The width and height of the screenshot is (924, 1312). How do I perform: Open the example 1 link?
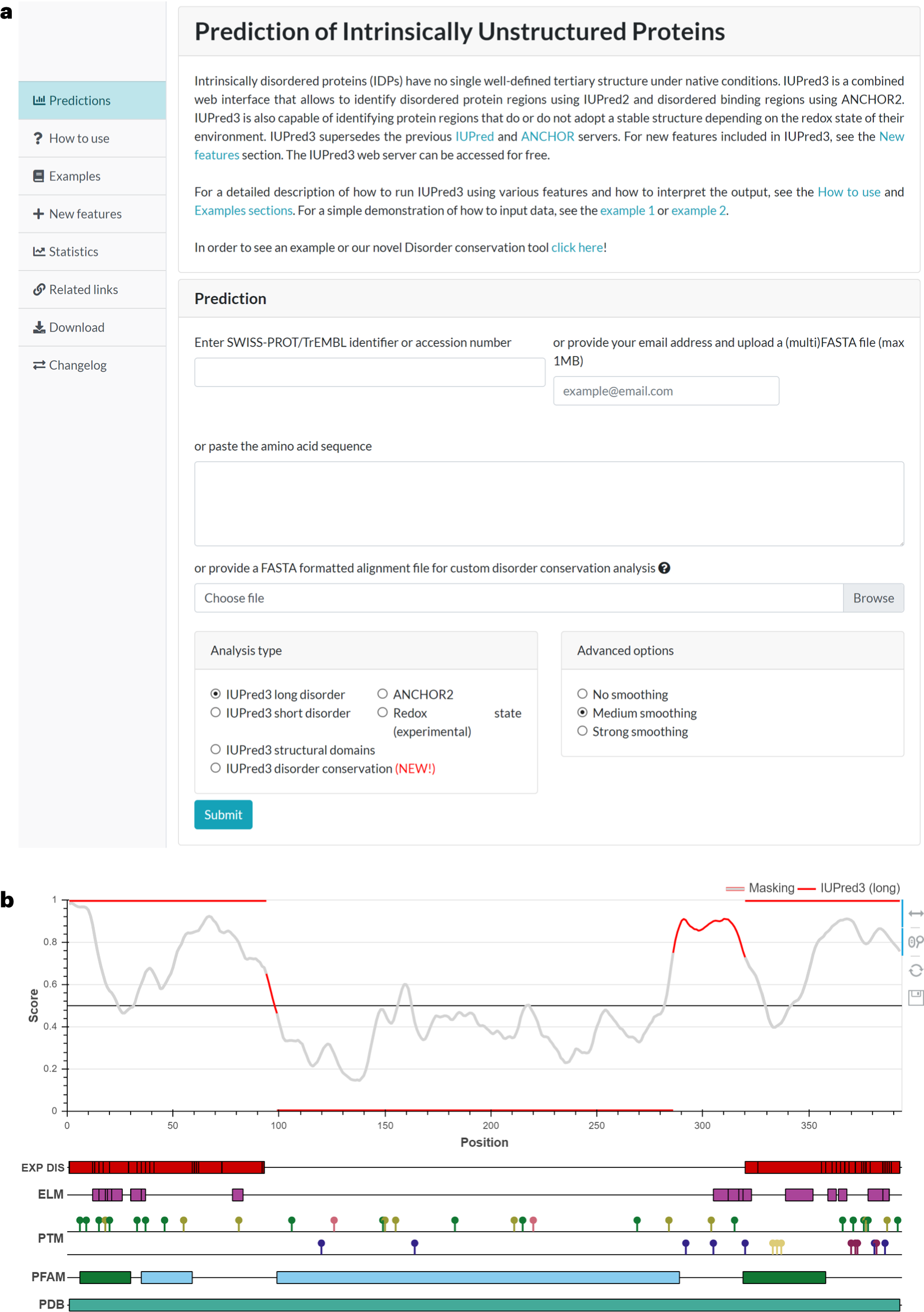[627, 210]
